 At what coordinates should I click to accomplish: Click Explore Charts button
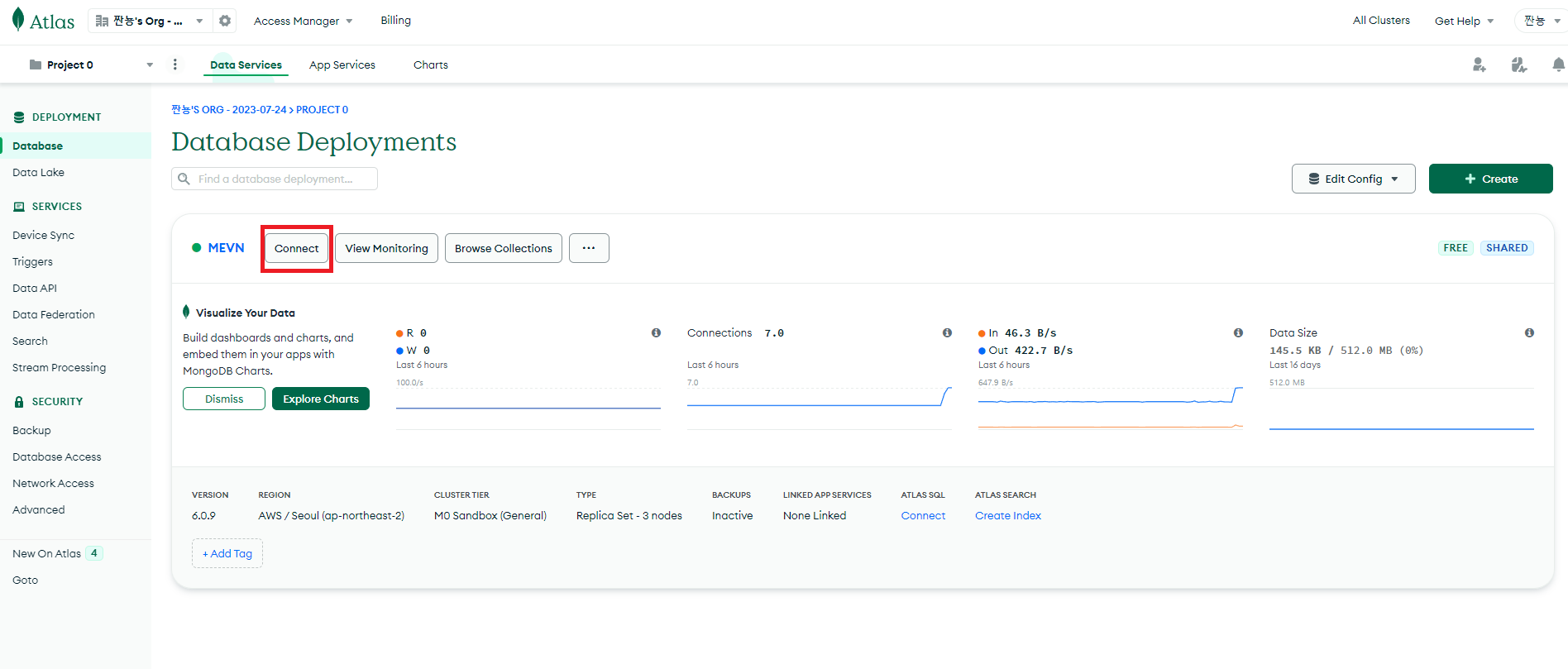pyautogui.click(x=321, y=399)
